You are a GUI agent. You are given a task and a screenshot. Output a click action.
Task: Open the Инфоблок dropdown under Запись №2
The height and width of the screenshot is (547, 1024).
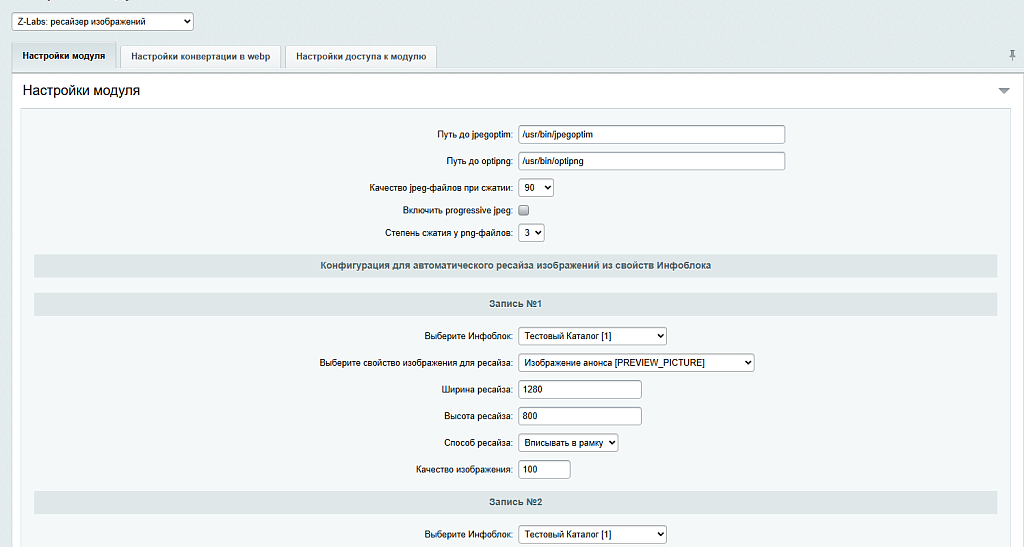592,534
